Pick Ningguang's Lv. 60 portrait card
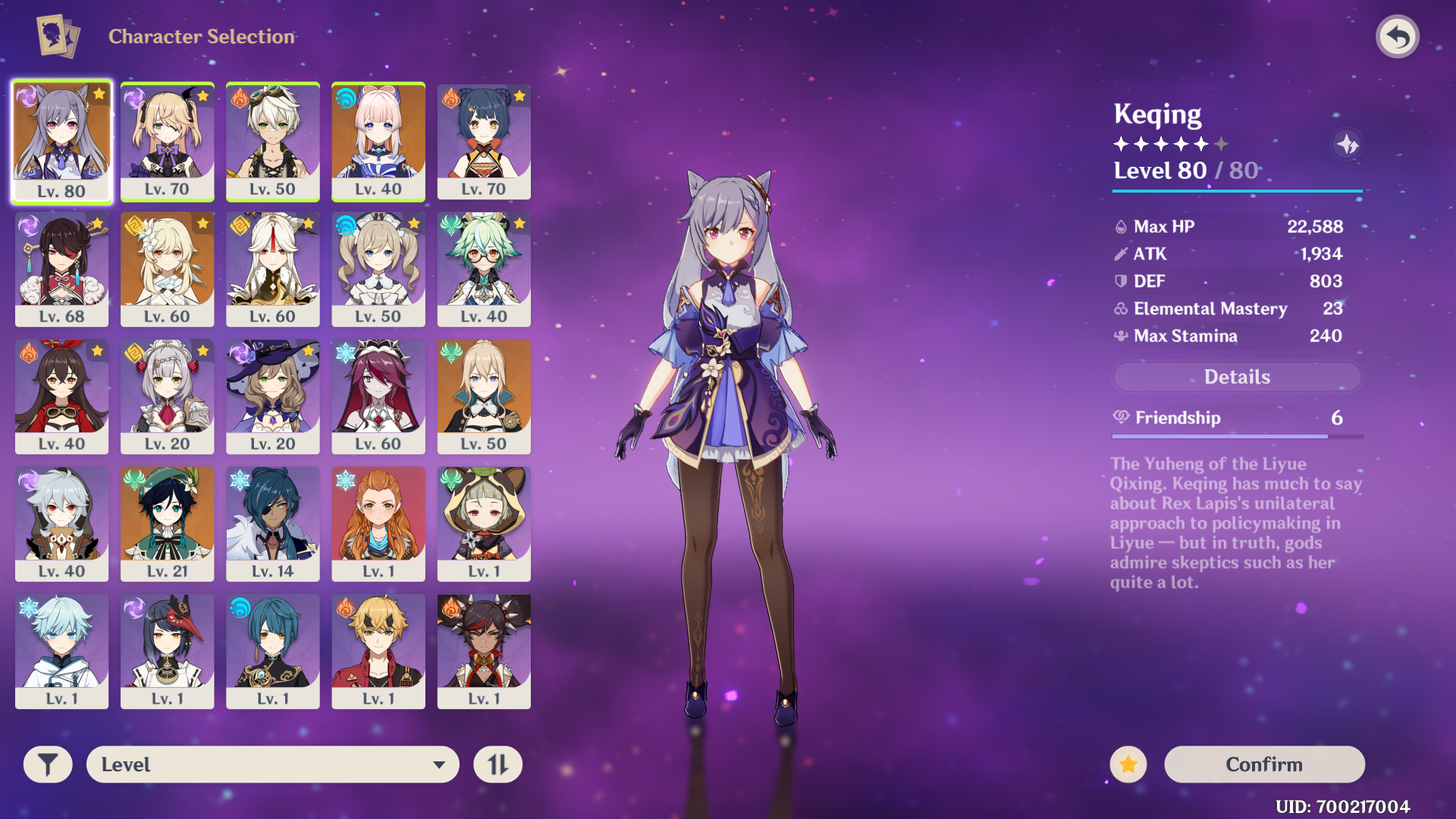Image resolution: width=1456 pixels, height=819 pixels. click(x=273, y=269)
